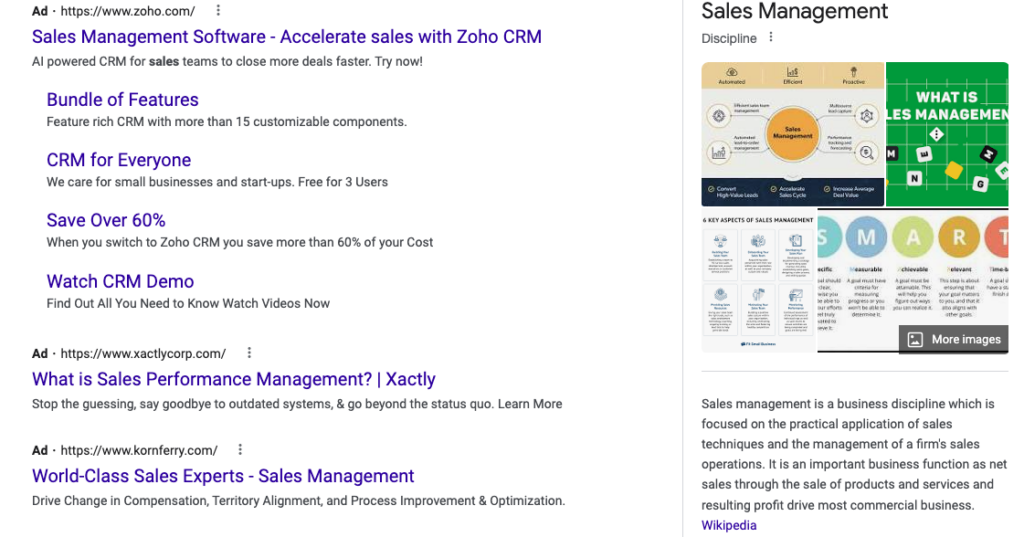Click the More images button
Viewport: 1024px width, 537px height.
click(954, 339)
